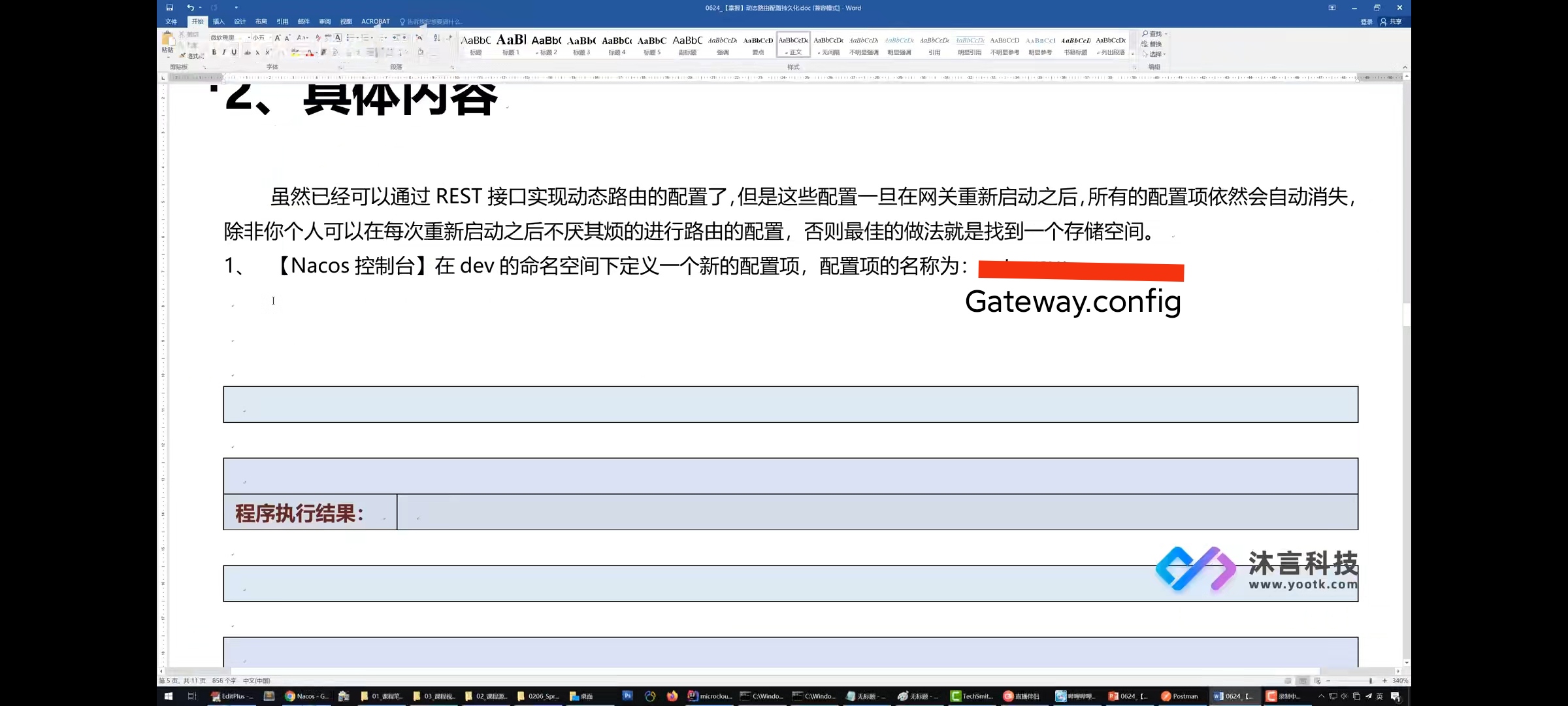Open the font name dropdown
The image size is (1568, 706).
248,38
